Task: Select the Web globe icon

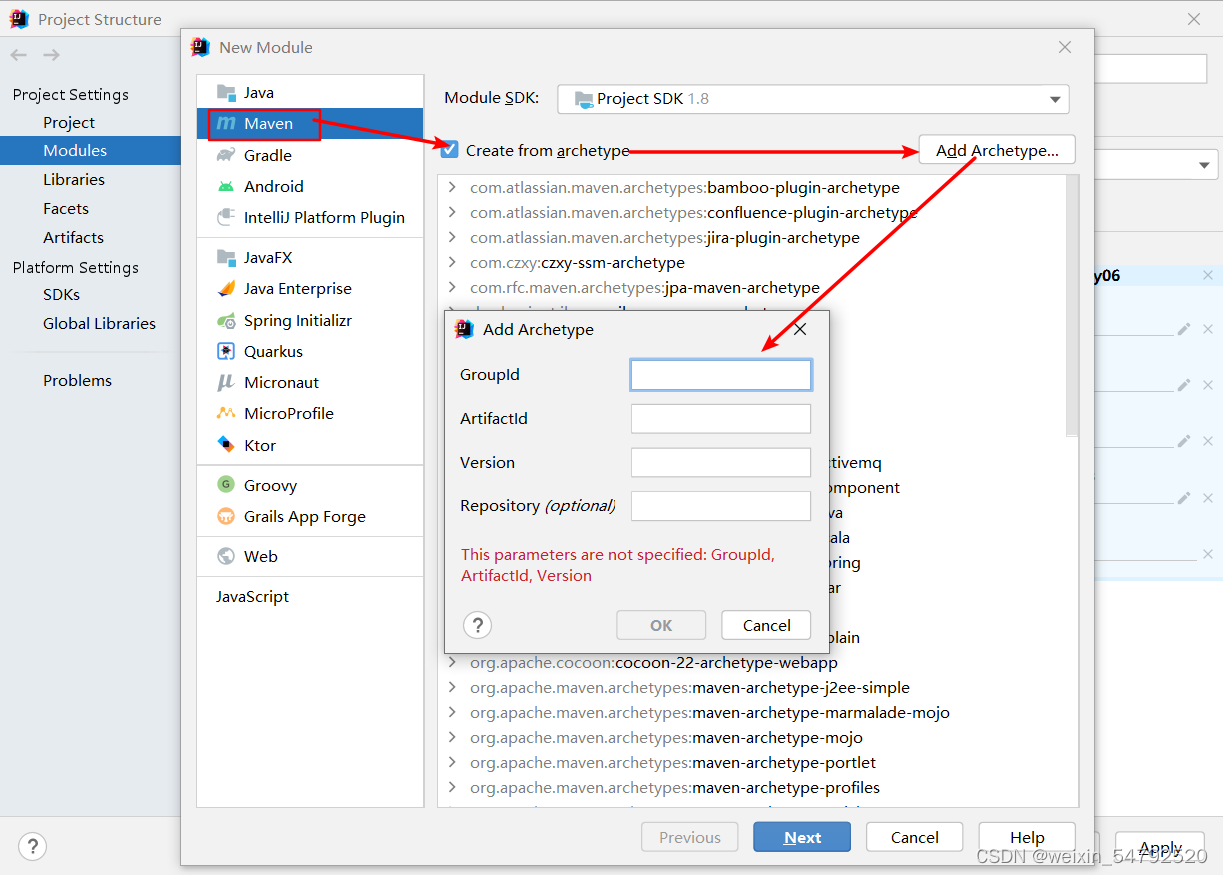Action: click(x=226, y=556)
